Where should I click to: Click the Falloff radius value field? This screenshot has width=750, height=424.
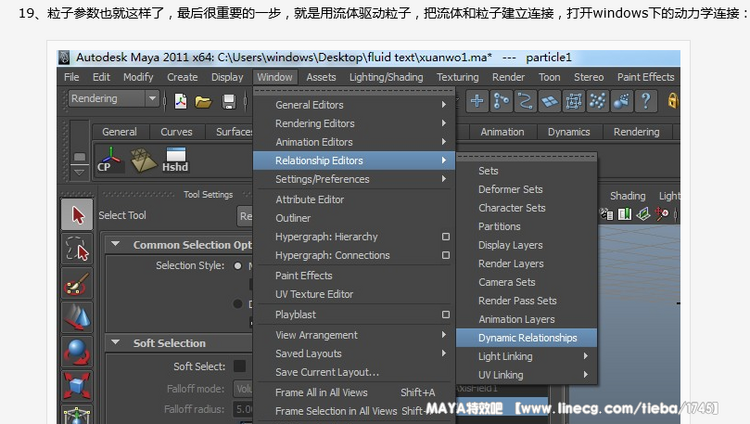click(243, 409)
